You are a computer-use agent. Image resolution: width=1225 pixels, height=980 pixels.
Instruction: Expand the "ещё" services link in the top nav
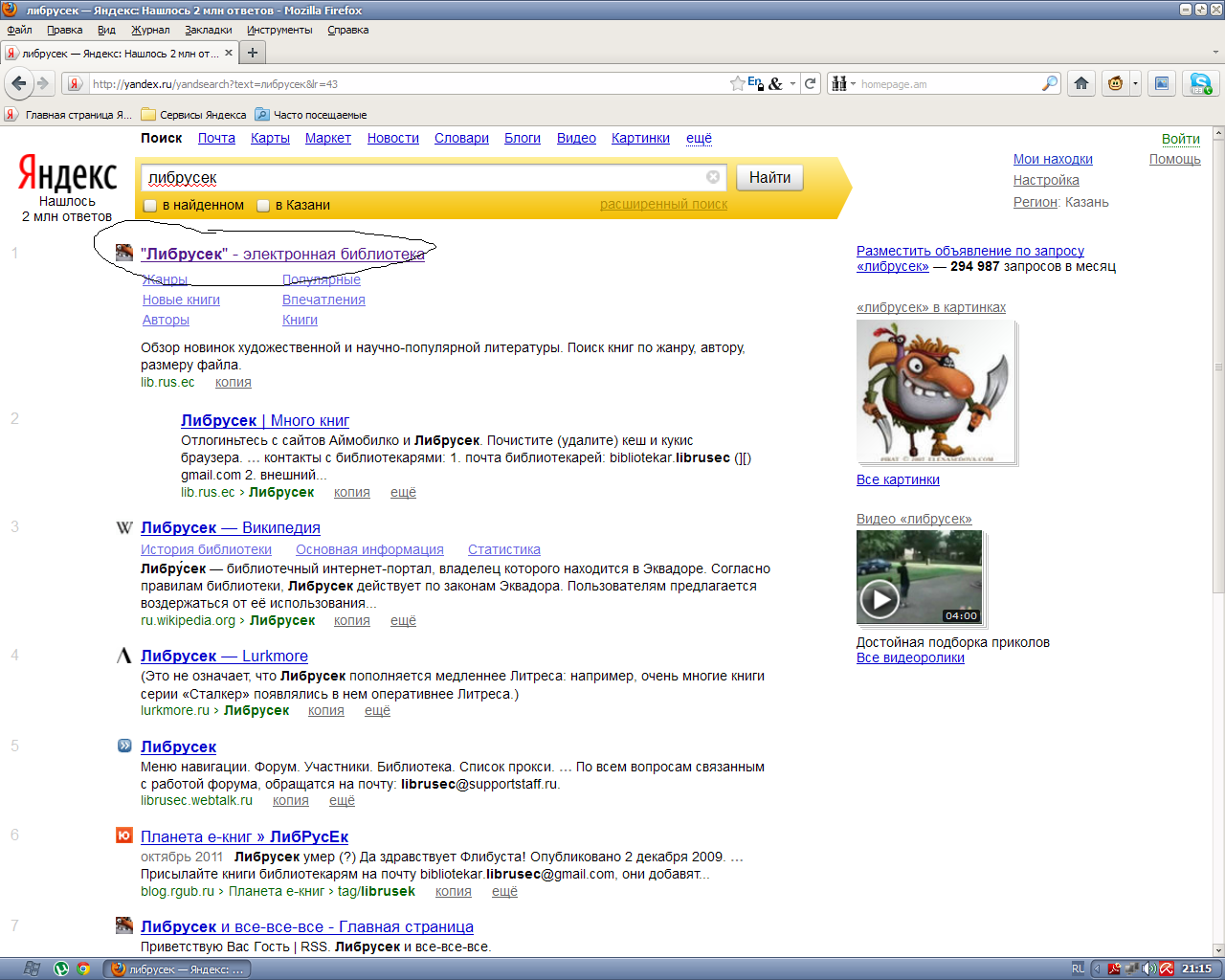699,138
